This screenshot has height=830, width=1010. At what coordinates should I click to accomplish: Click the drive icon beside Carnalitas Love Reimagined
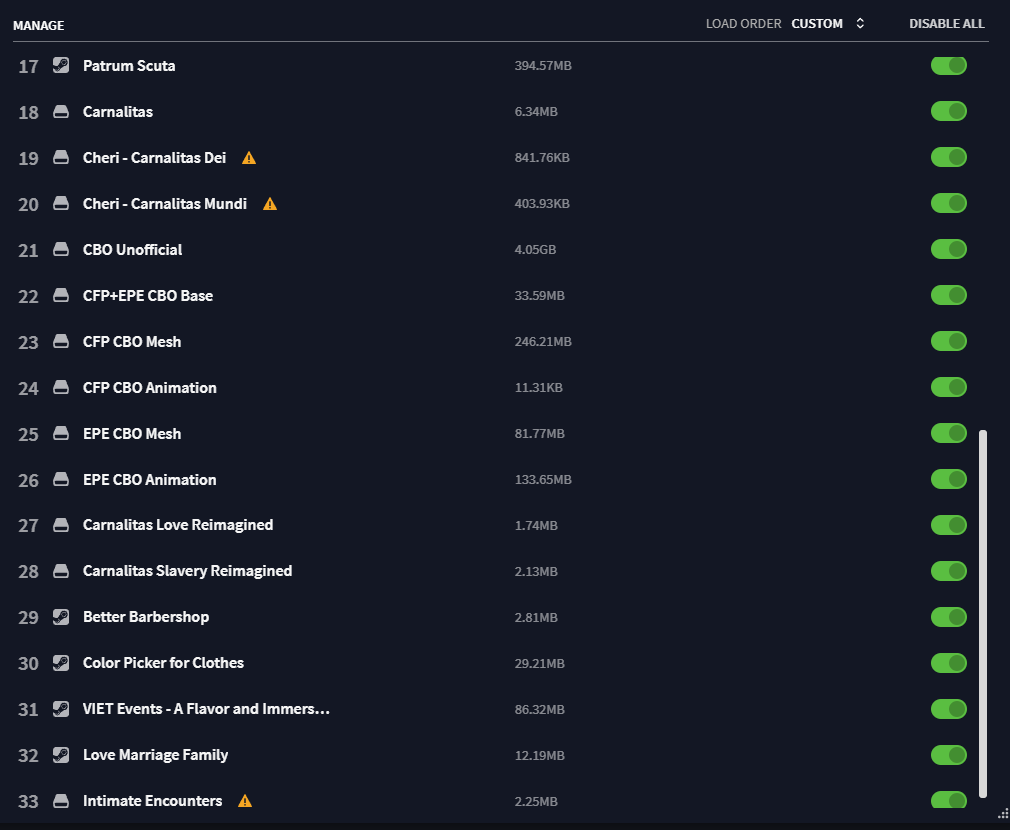pos(61,525)
